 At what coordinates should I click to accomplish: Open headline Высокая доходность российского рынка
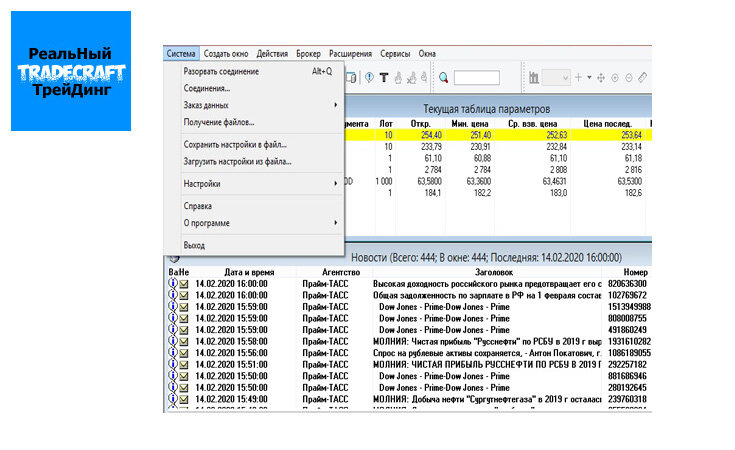[487, 284]
